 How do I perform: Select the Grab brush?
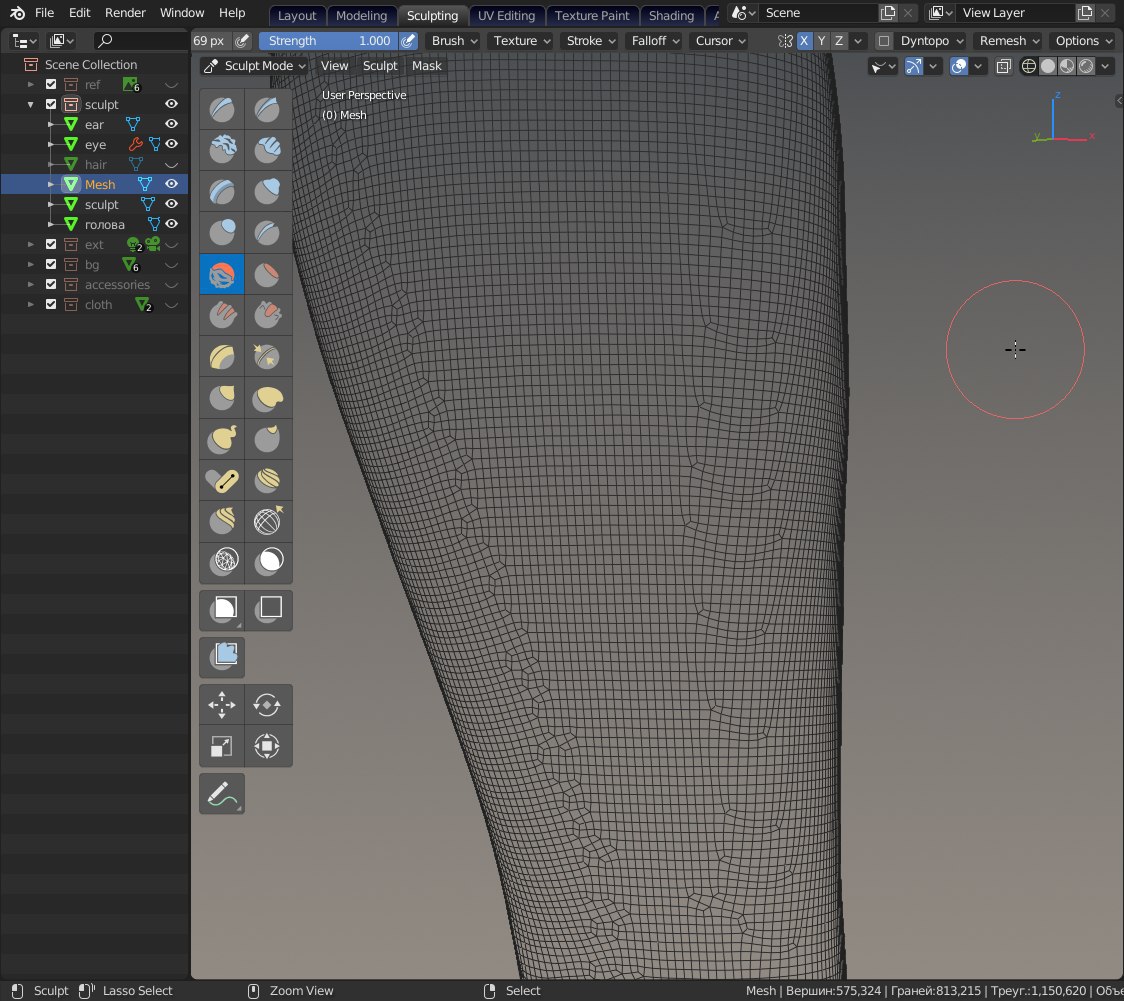click(x=222, y=397)
